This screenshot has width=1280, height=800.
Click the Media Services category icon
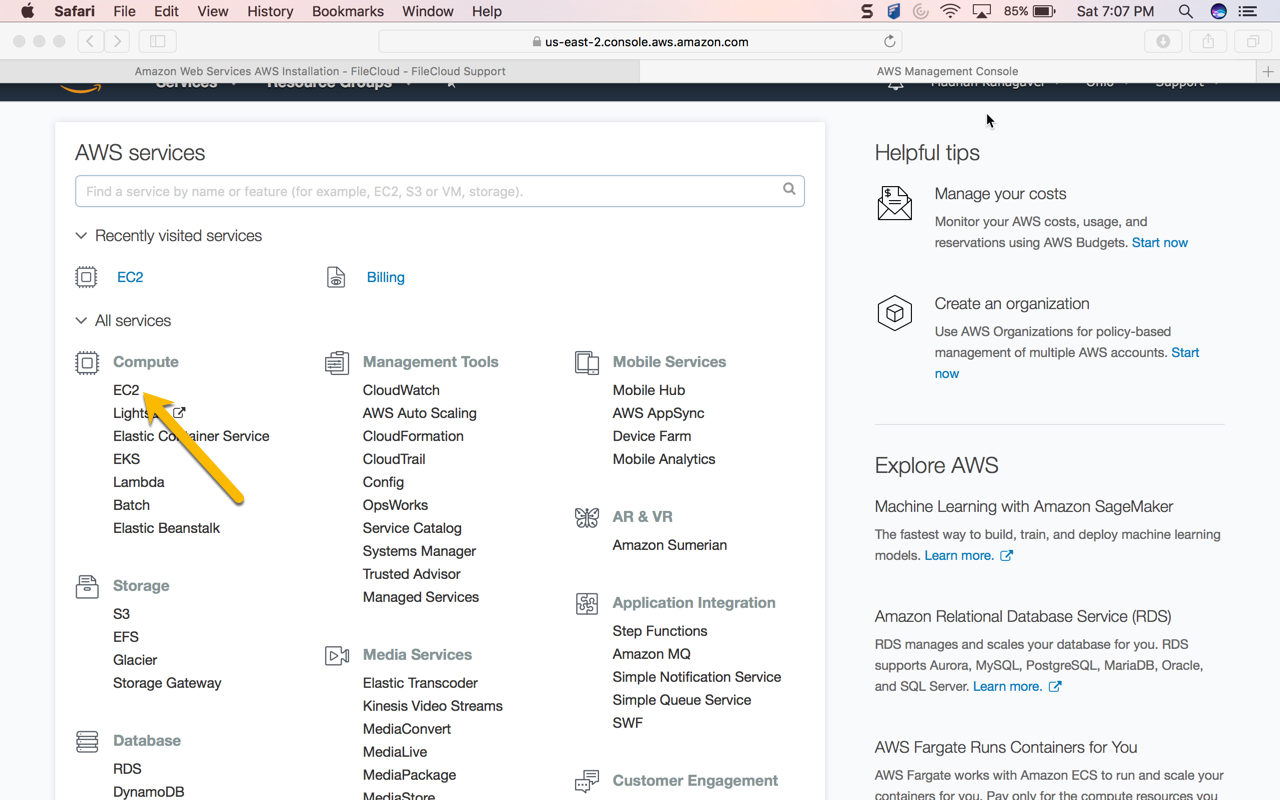[x=336, y=655]
